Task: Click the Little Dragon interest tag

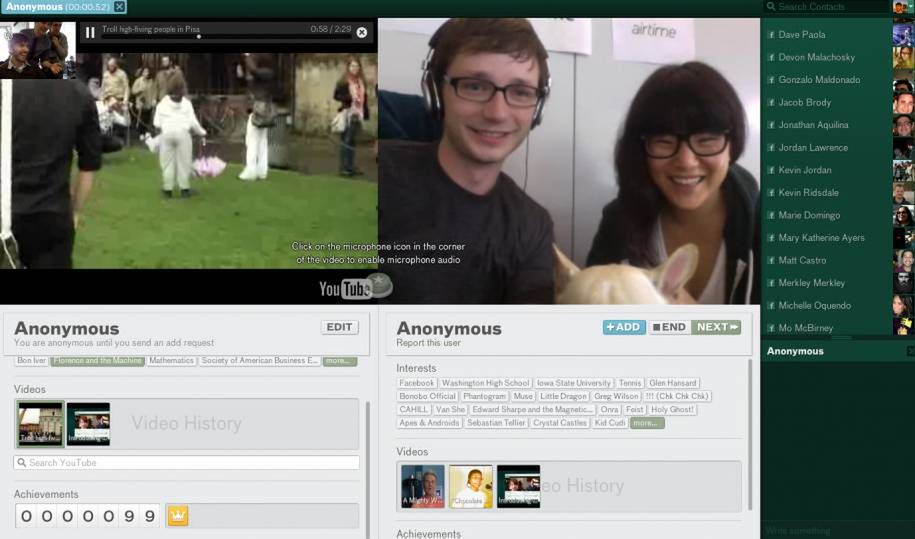Action: coord(563,396)
